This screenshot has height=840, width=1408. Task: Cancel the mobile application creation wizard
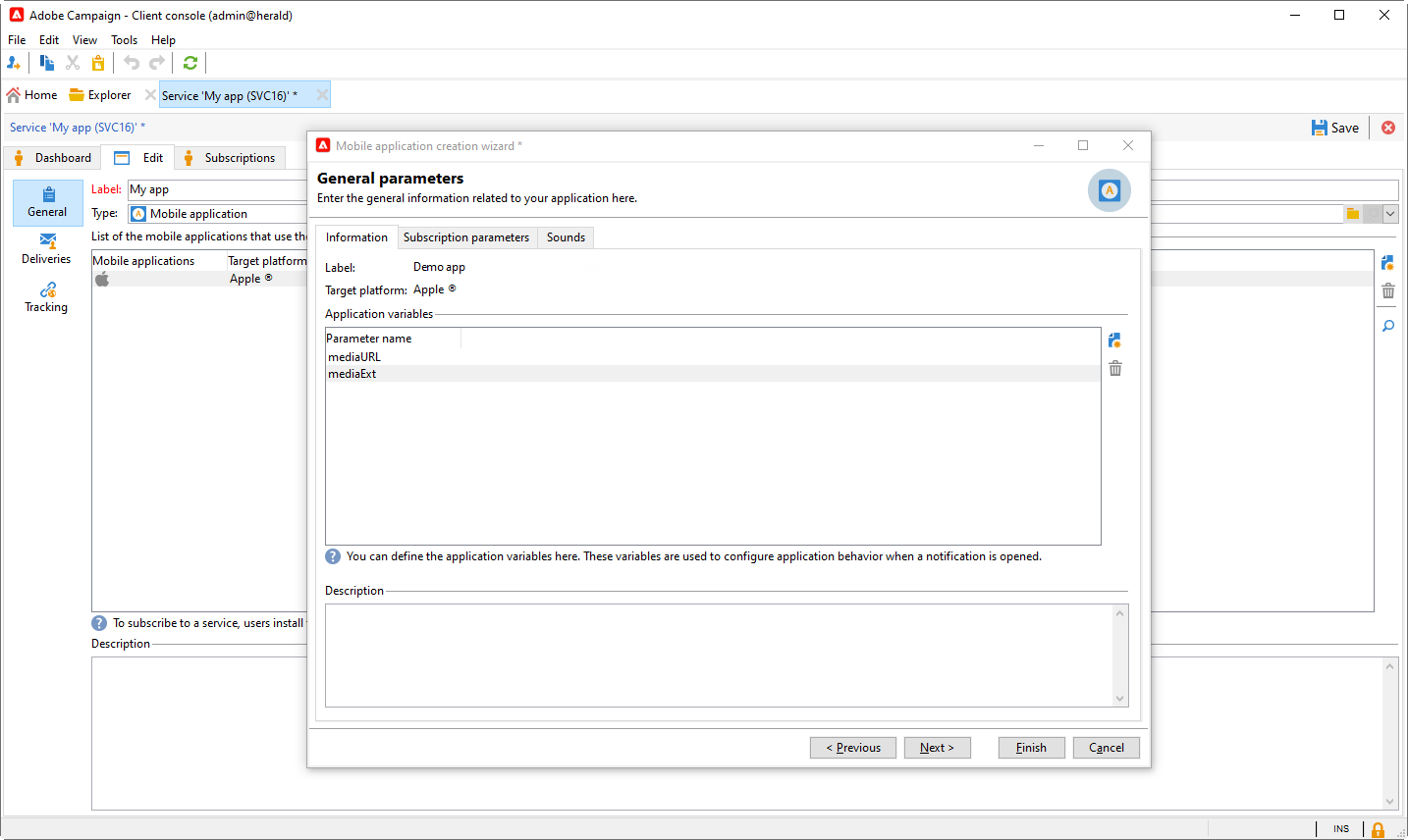click(x=1107, y=748)
